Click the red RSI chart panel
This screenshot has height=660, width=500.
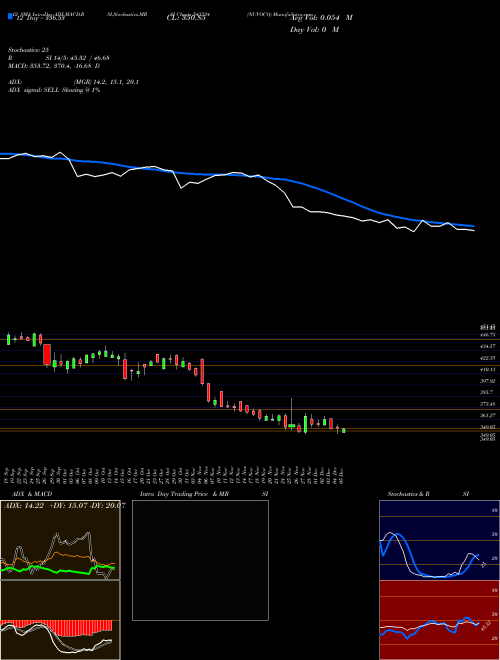click(439, 620)
